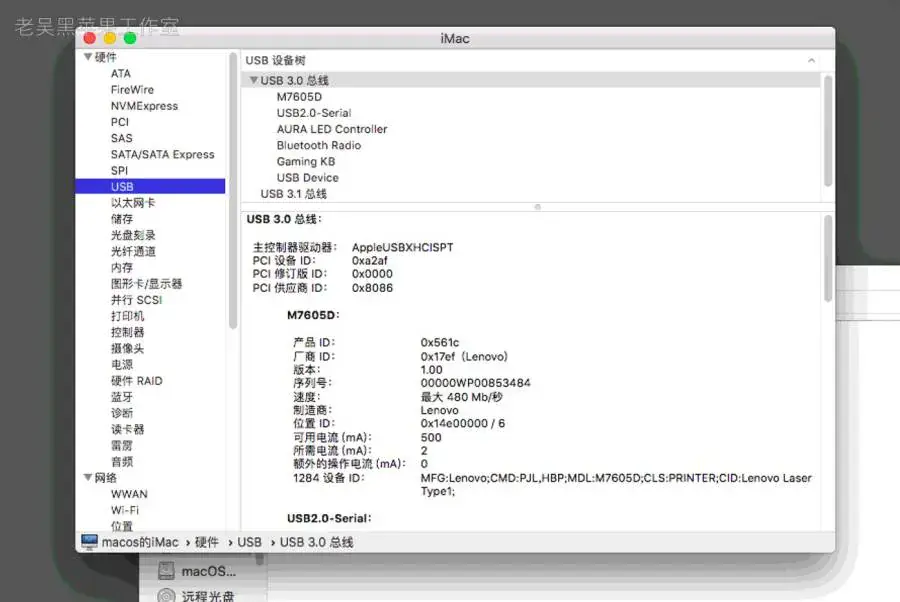Click the serial number 00000WP00853484

click(x=475, y=382)
